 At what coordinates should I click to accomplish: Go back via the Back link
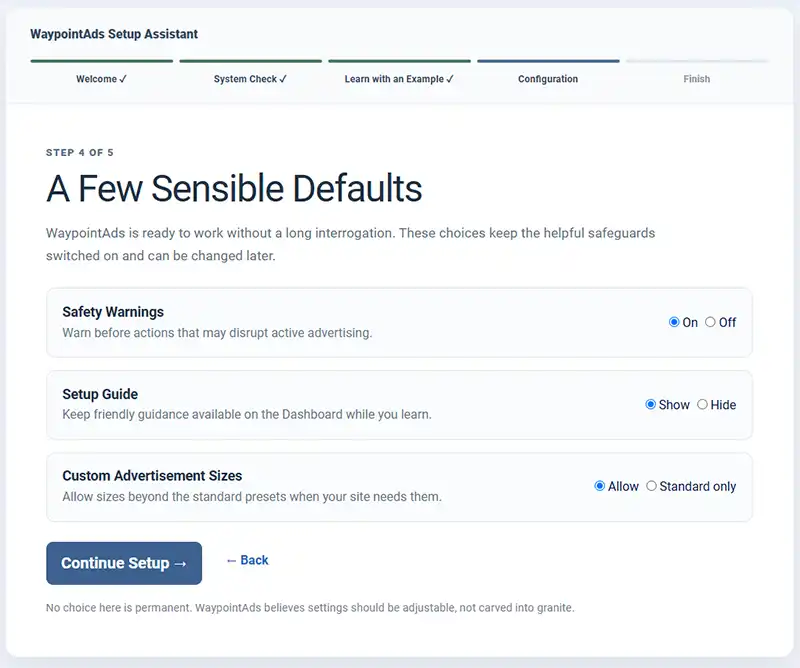(x=247, y=560)
